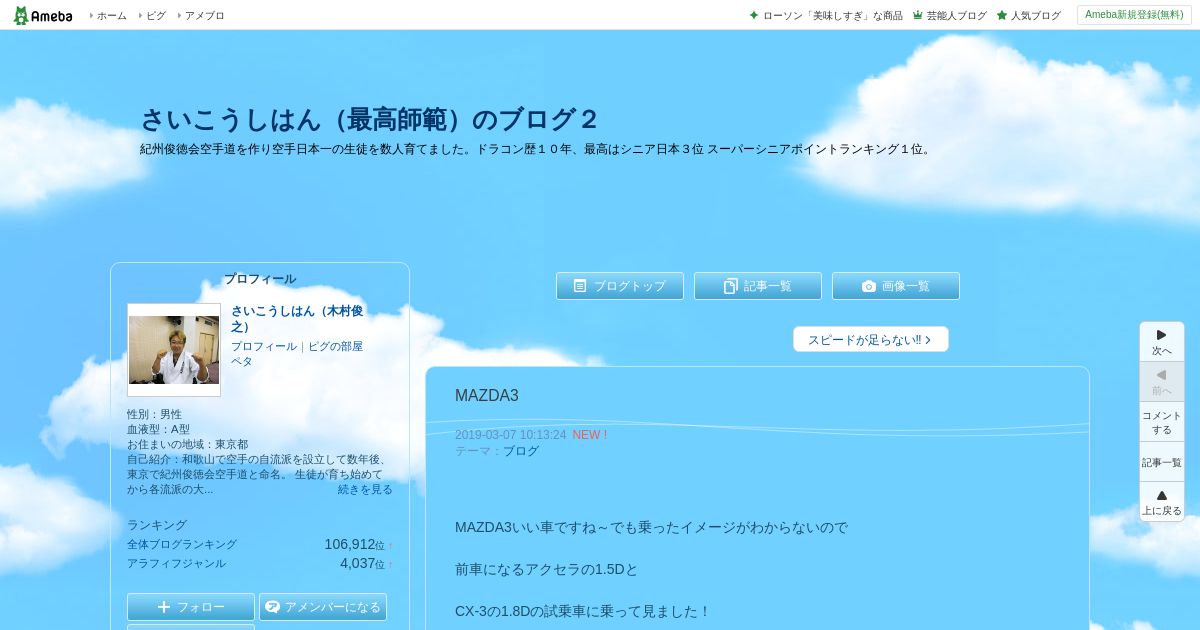
Task: Click the 芸能人ブログ crown icon
Action: [917, 15]
